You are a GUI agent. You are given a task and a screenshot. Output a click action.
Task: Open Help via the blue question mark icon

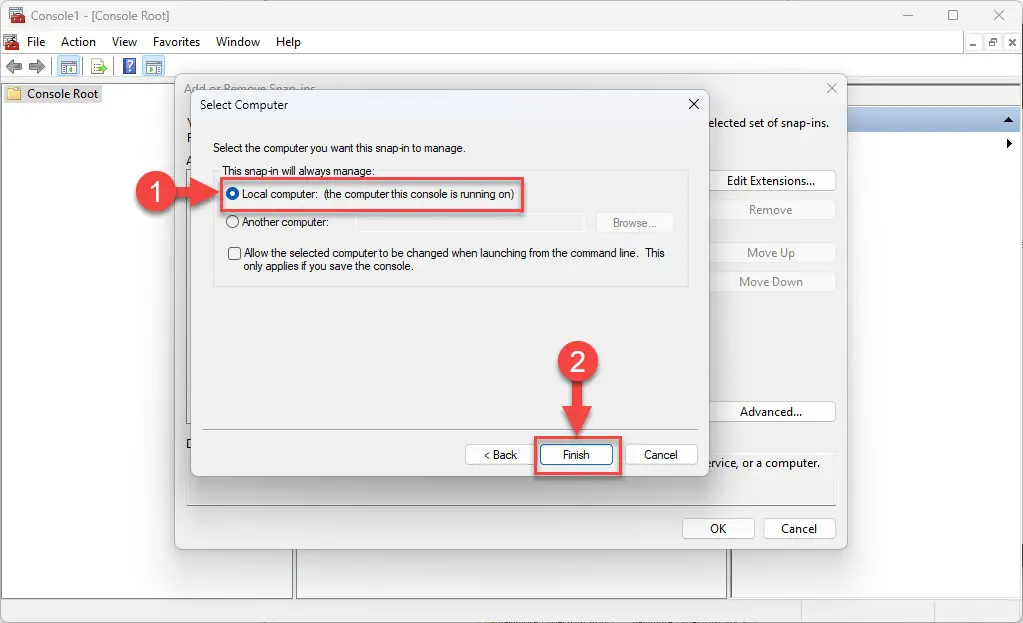click(x=129, y=67)
